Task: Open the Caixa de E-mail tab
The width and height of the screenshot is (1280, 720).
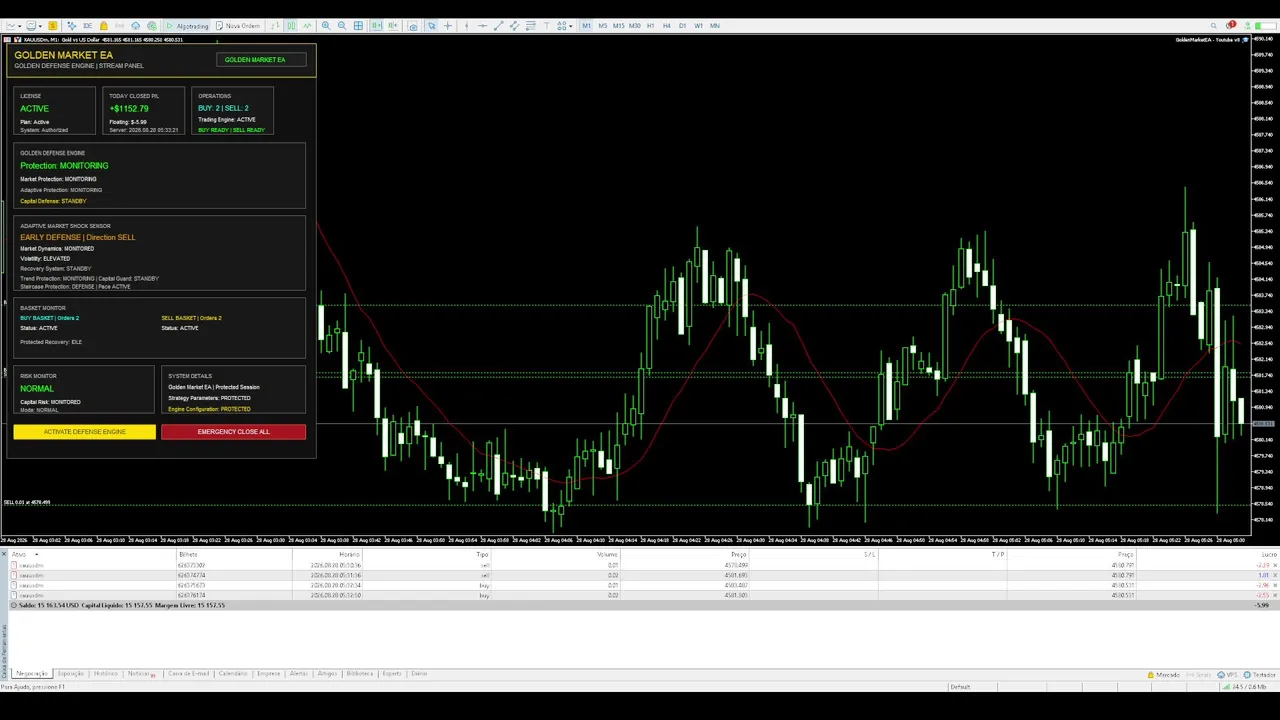Action: tap(189, 674)
